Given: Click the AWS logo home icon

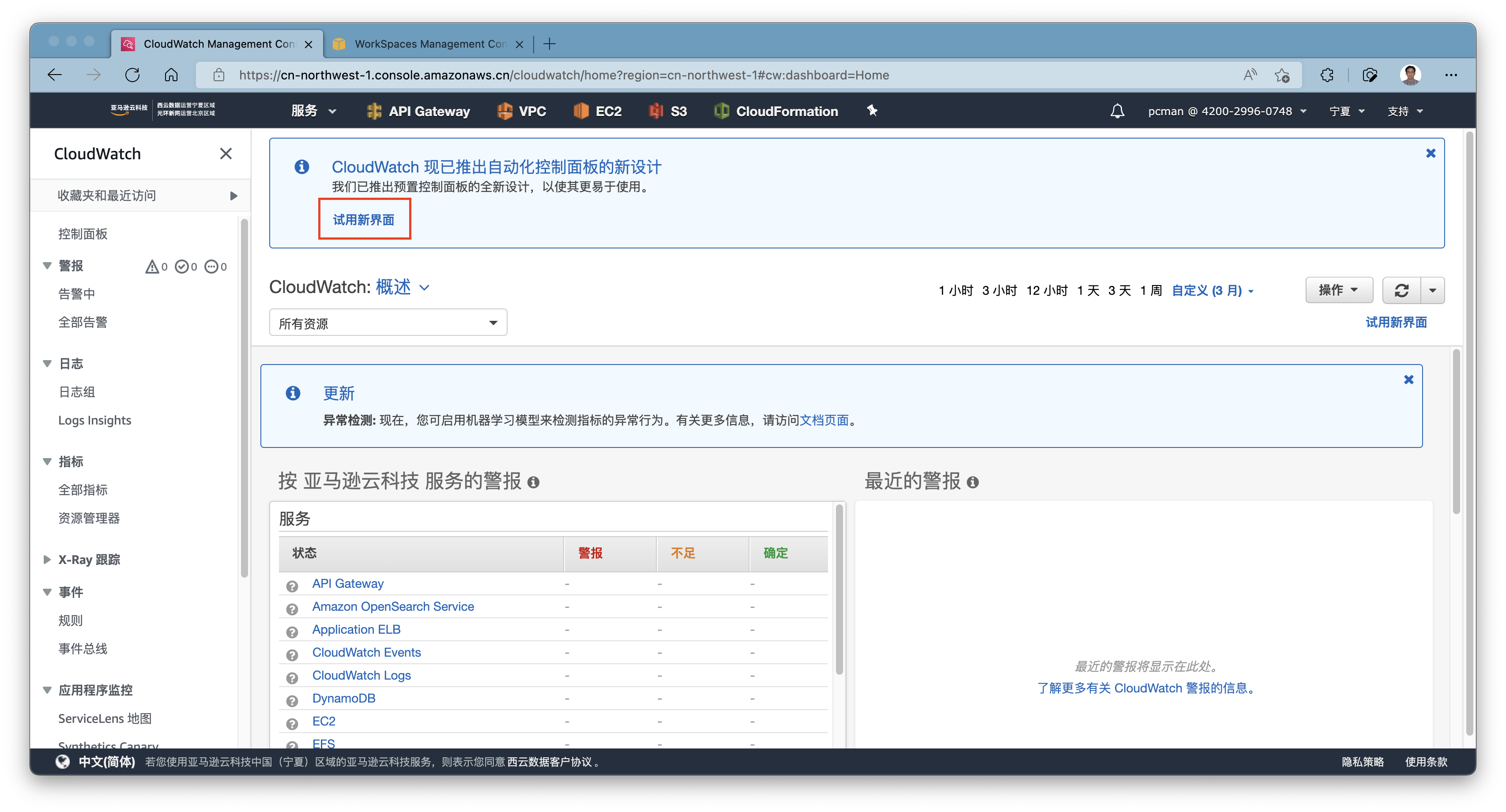Looking at the screenshot, I should pos(128,110).
